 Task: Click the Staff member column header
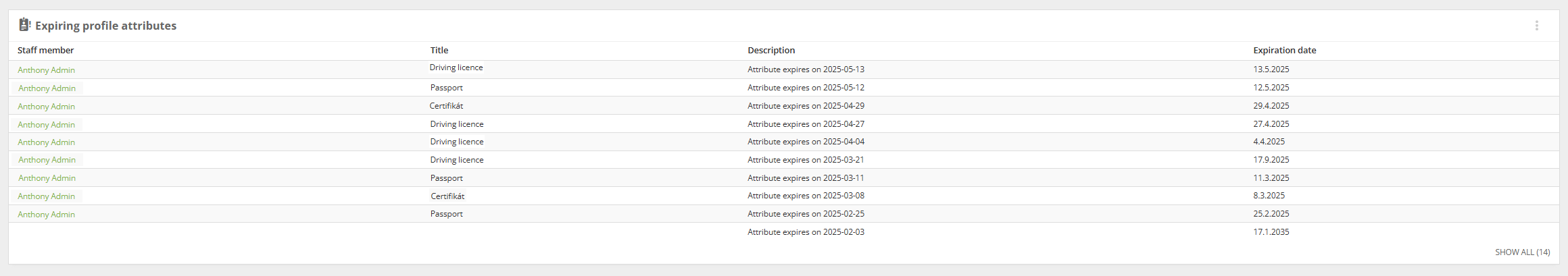(x=45, y=51)
